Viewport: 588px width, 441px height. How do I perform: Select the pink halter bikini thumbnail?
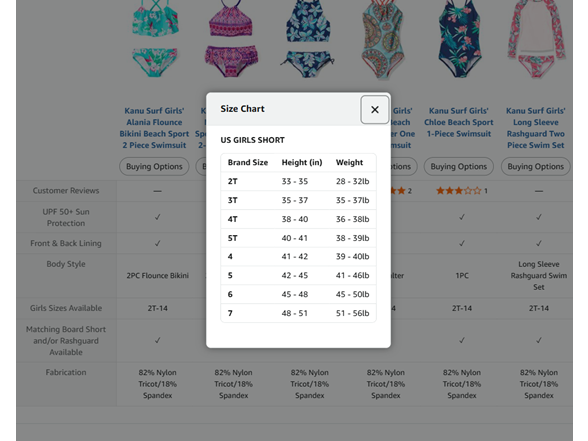[231, 39]
